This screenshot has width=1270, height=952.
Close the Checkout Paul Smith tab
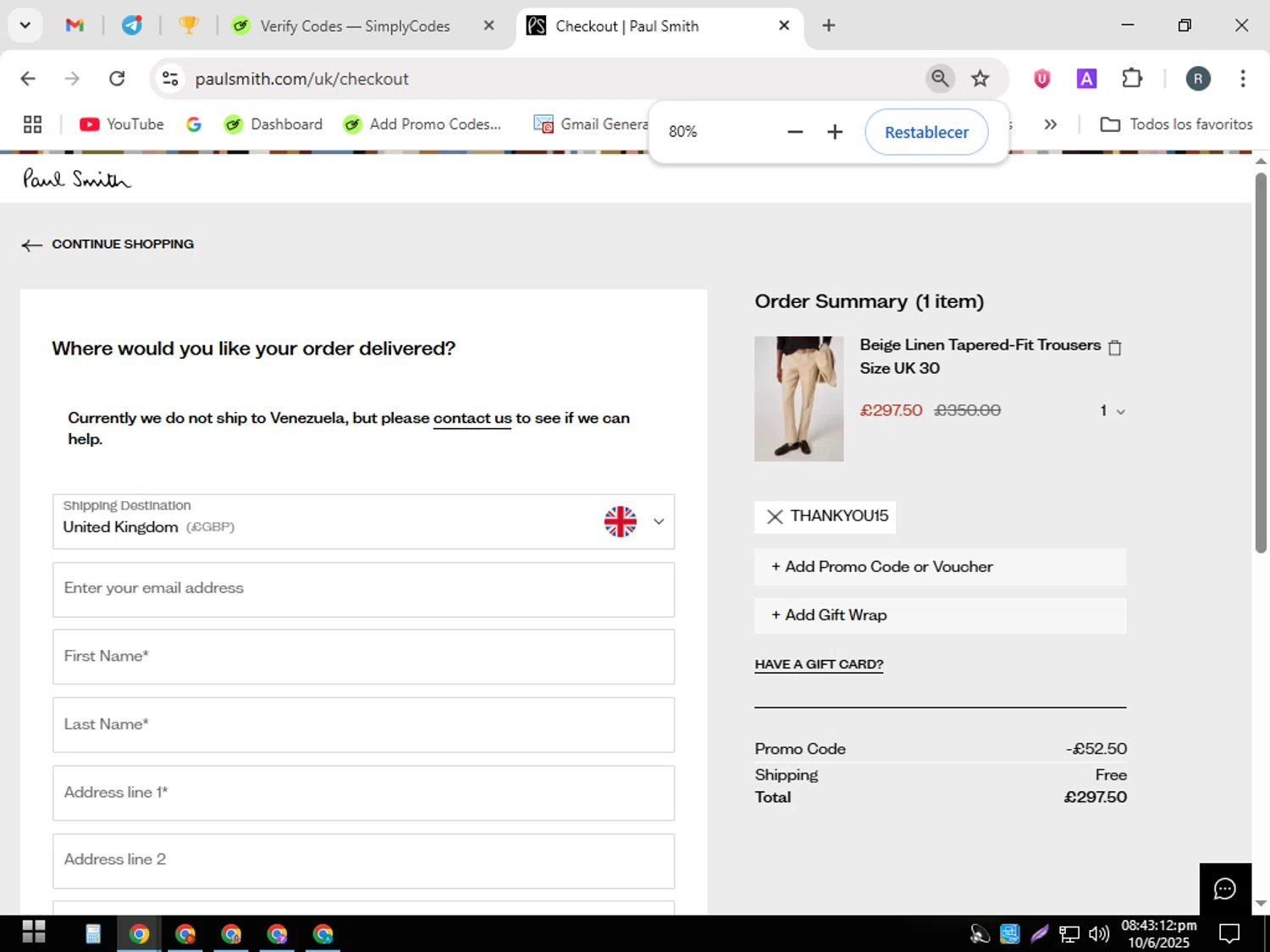784,25
